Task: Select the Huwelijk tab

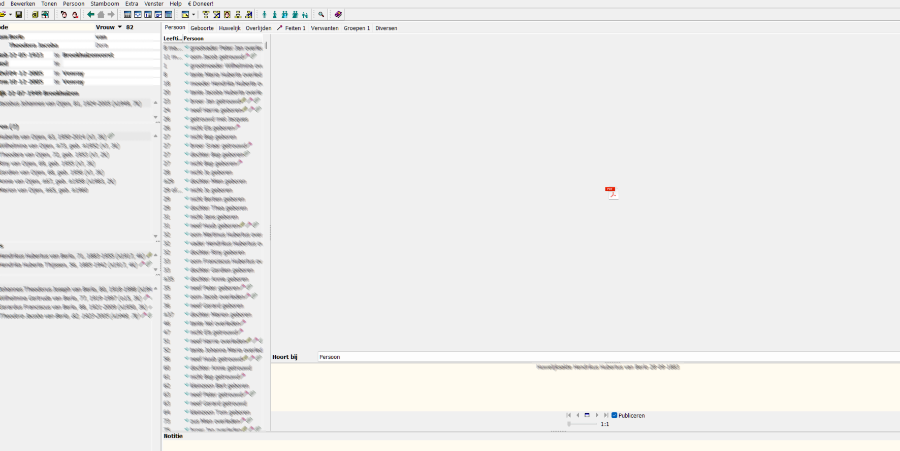Action: tap(230, 28)
